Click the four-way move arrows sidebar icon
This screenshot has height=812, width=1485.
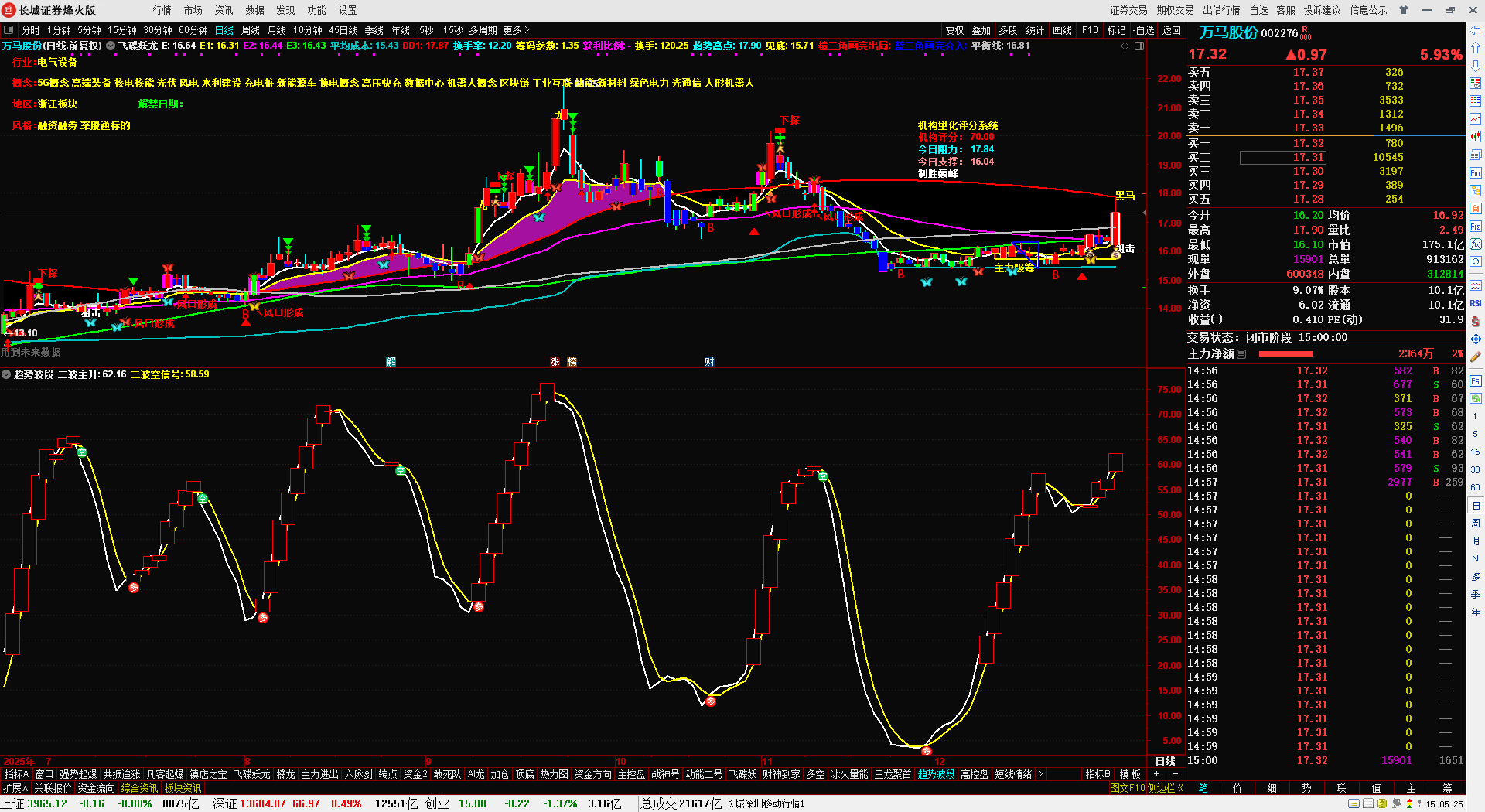(1476, 339)
